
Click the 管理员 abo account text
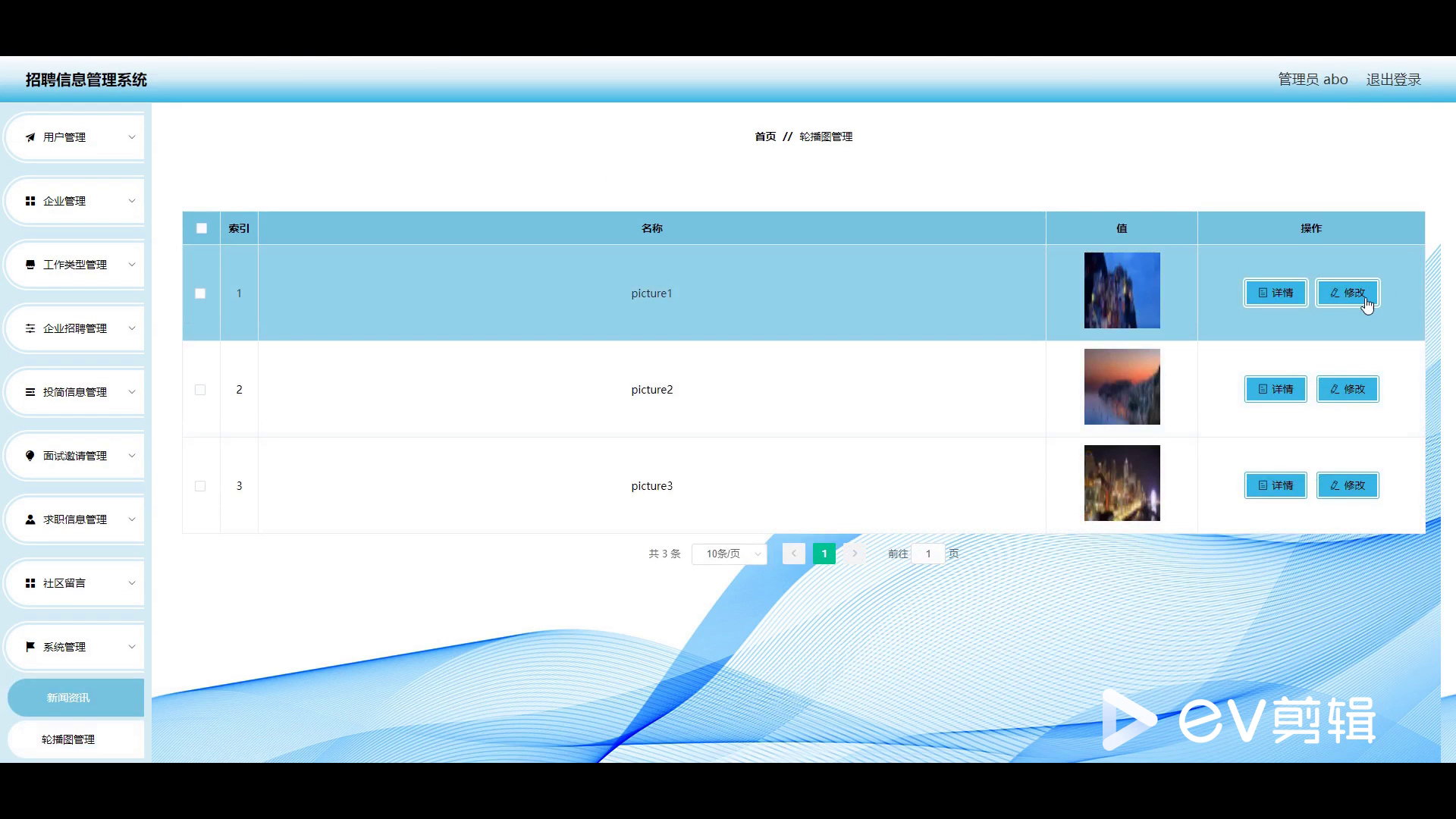[1313, 80]
